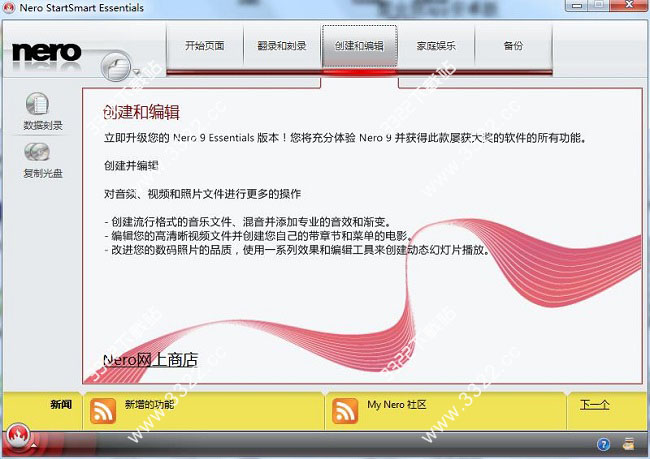Switch to the 翻录和刻录 tab
Screen dimensions: 650x459
coord(282,46)
